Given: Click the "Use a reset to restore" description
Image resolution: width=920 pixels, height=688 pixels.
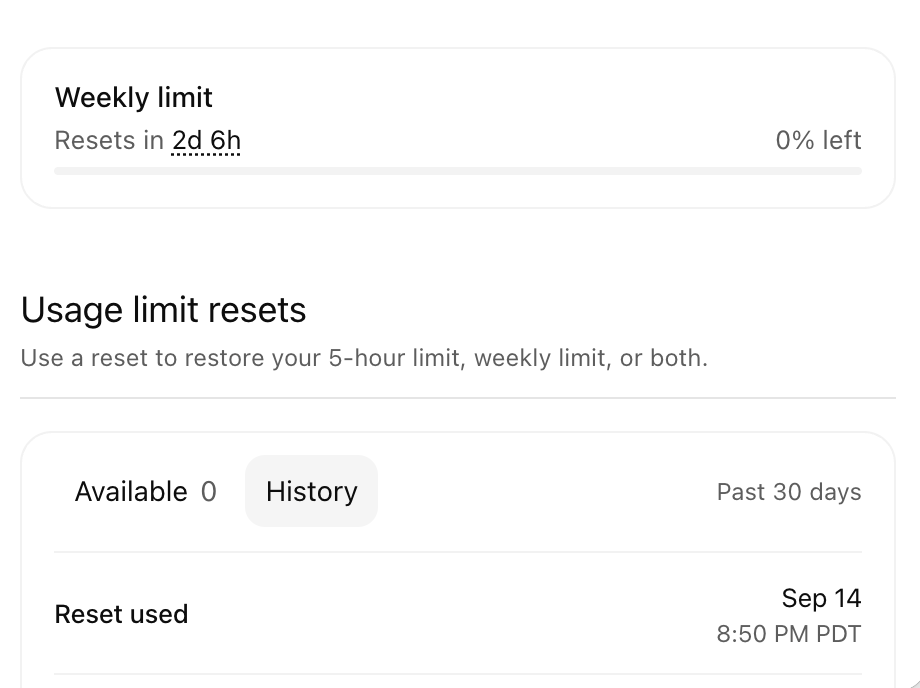Looking at the screenshot, I should point(364,358).
